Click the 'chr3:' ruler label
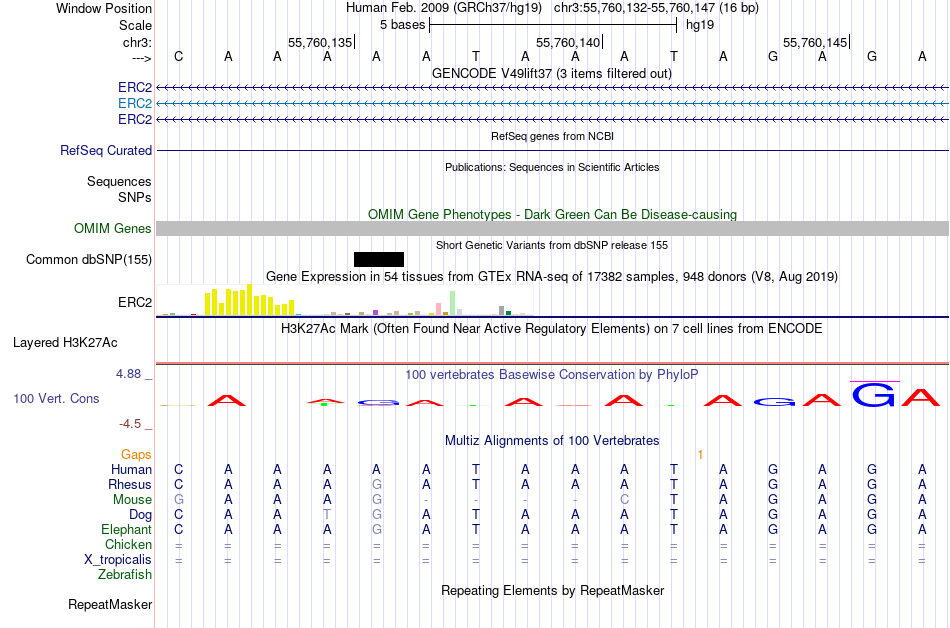This screenshot has height=628, width=950. click(137, 42)
